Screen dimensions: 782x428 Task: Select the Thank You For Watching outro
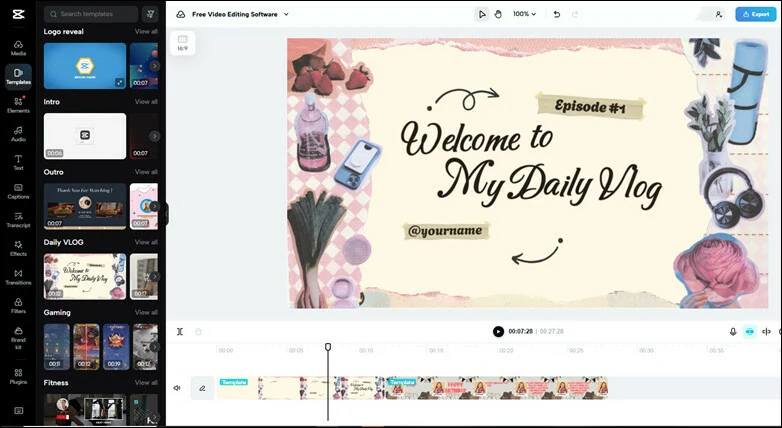85,206
